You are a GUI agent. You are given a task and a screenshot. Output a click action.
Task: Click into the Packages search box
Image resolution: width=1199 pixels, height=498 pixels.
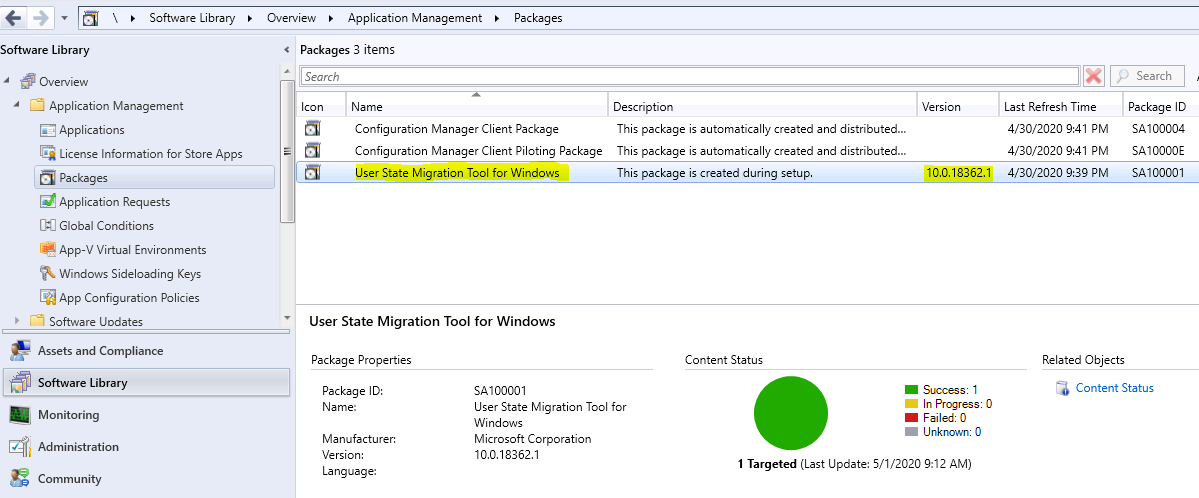click(x=689, y=76)
